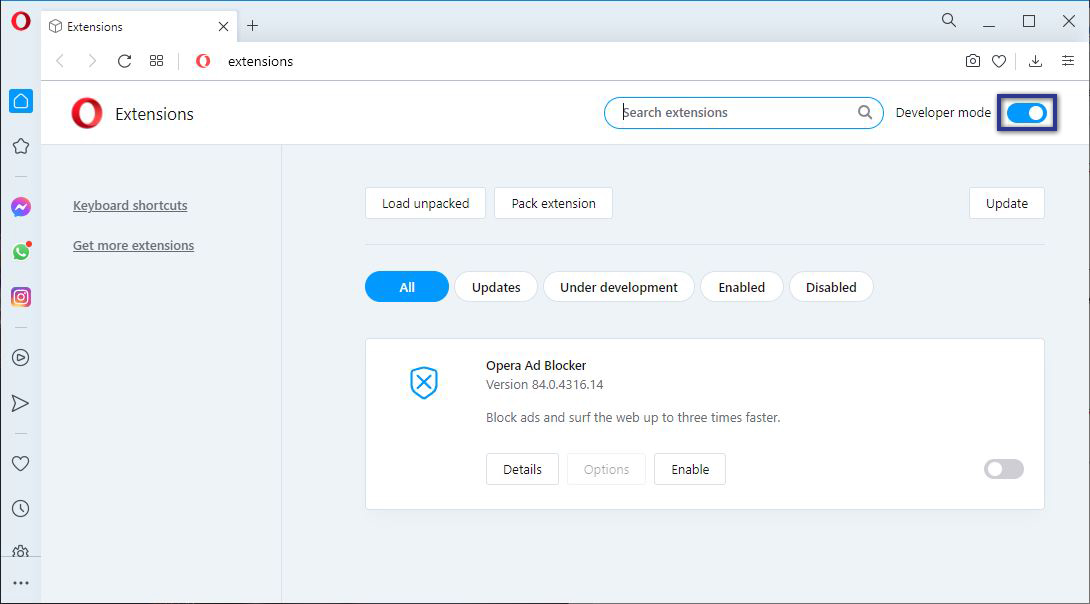This screenshot has width=1090, height=604.
Task: Open Facebook Messenger from the sidebar
Action: pos(20,207)
